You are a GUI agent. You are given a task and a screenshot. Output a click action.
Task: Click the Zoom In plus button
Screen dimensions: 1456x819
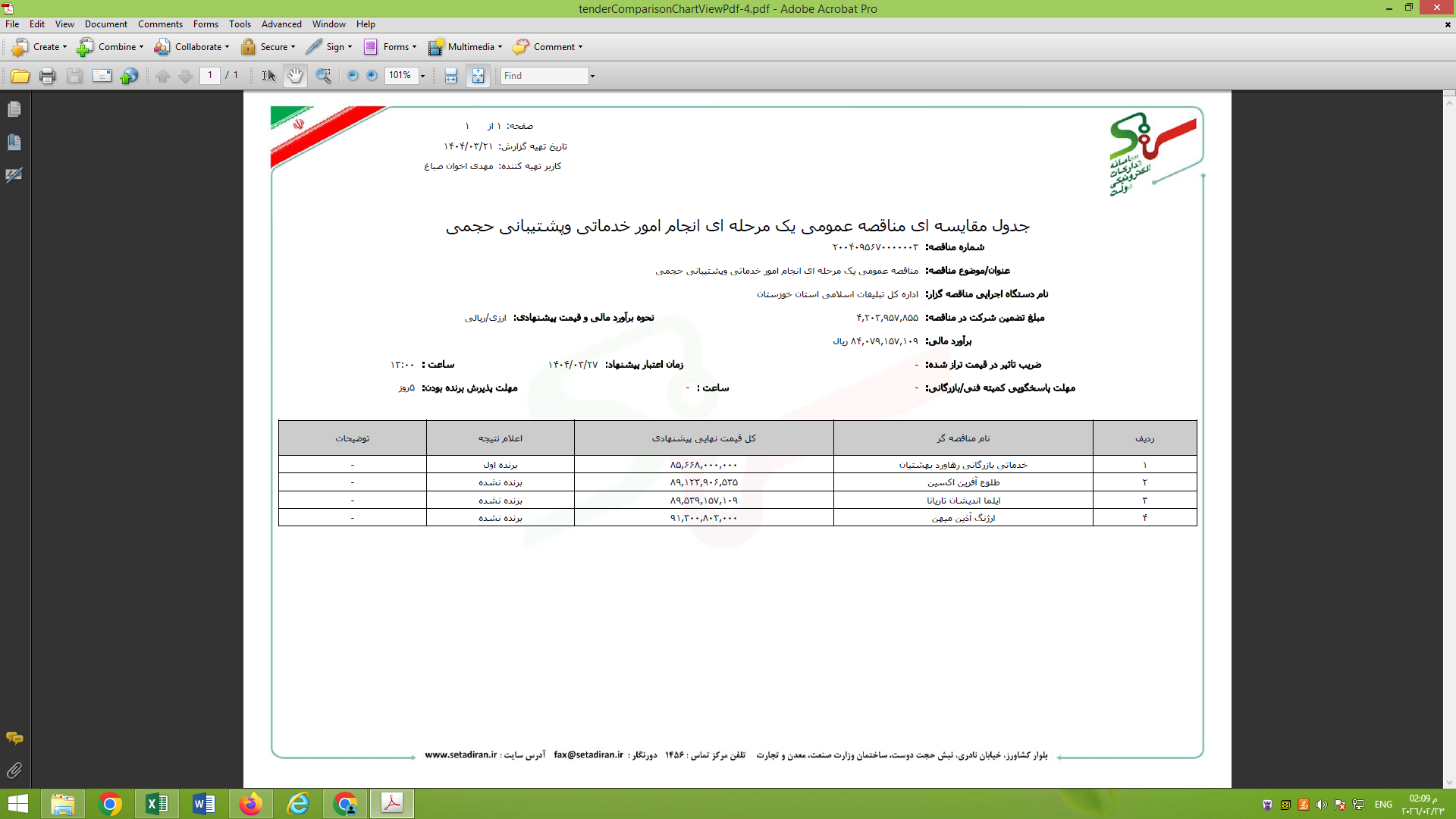(372, 76)
